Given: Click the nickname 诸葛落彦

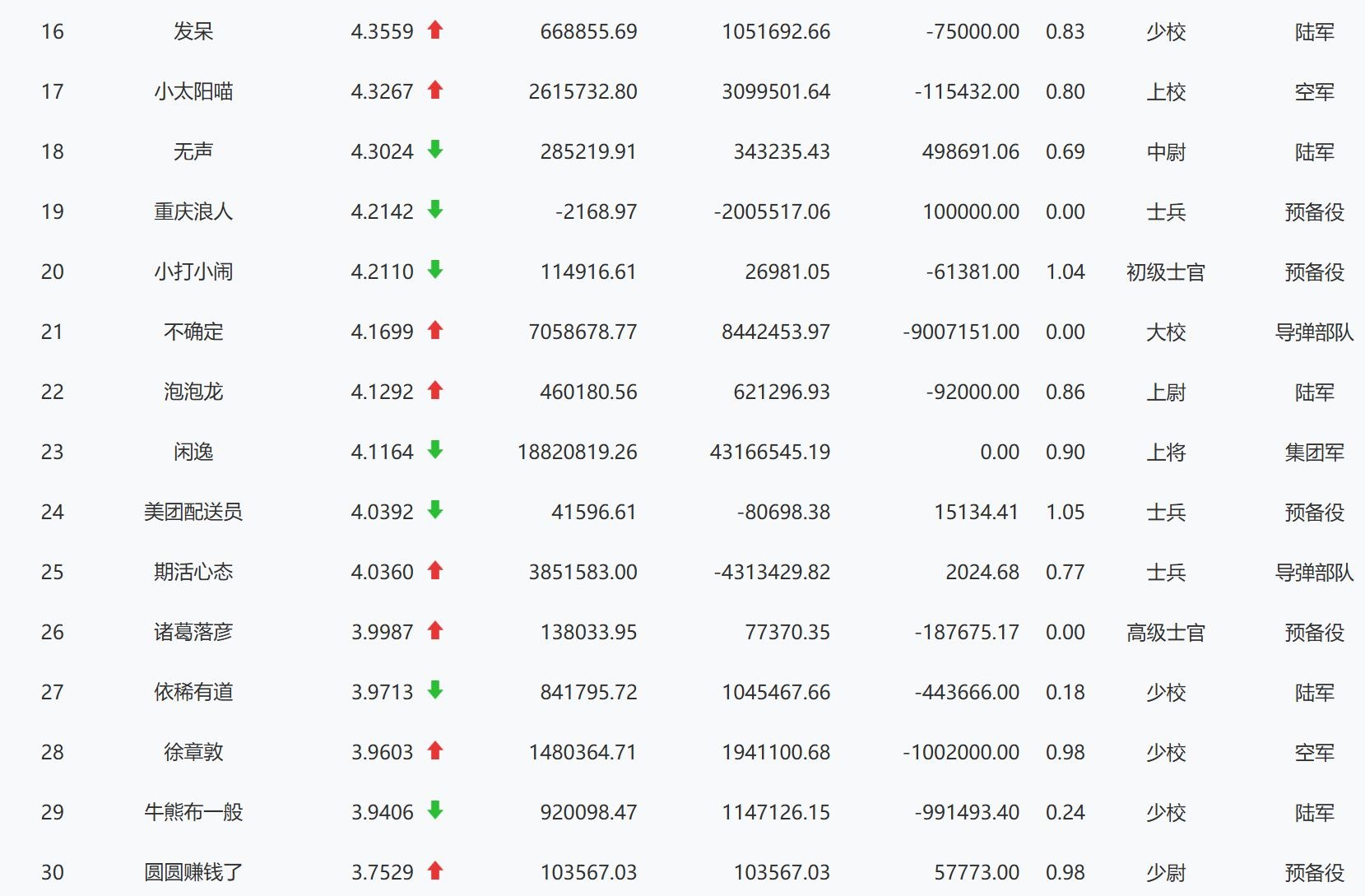Looking at the screenshot, I should pyautogui.click(x=193, y=632).
